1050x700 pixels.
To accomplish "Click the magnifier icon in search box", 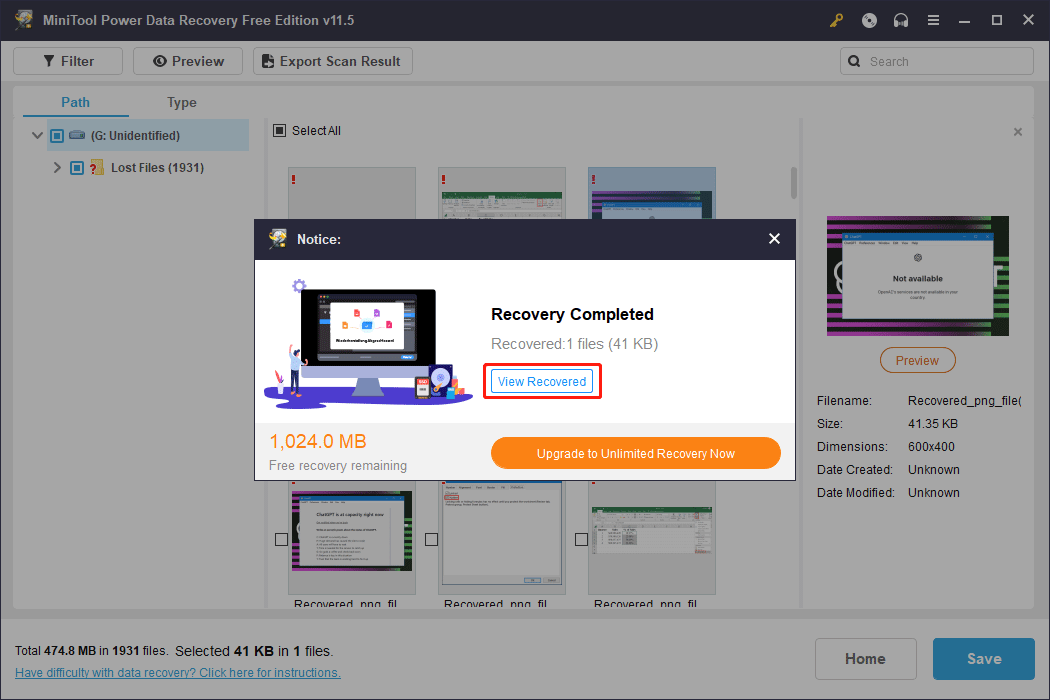I will click(x=855, y=61).
